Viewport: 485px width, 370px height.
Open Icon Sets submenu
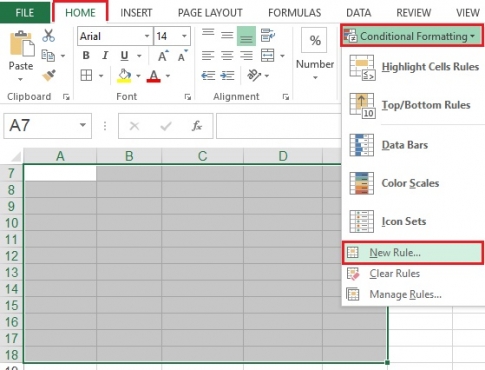tap(413, 221)
